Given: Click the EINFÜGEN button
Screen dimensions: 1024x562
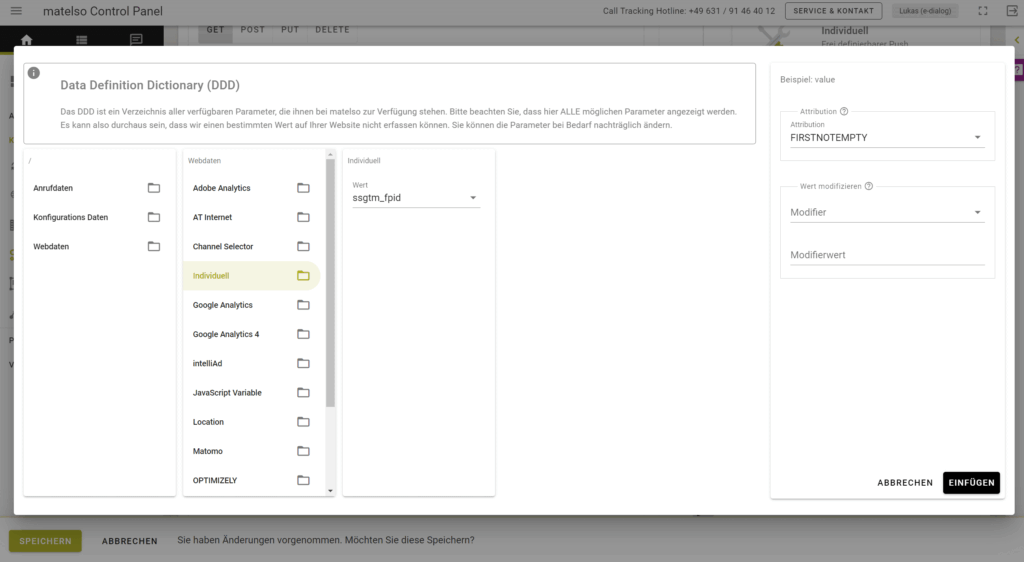Looking at the screenshot, I should pos(971,483).
